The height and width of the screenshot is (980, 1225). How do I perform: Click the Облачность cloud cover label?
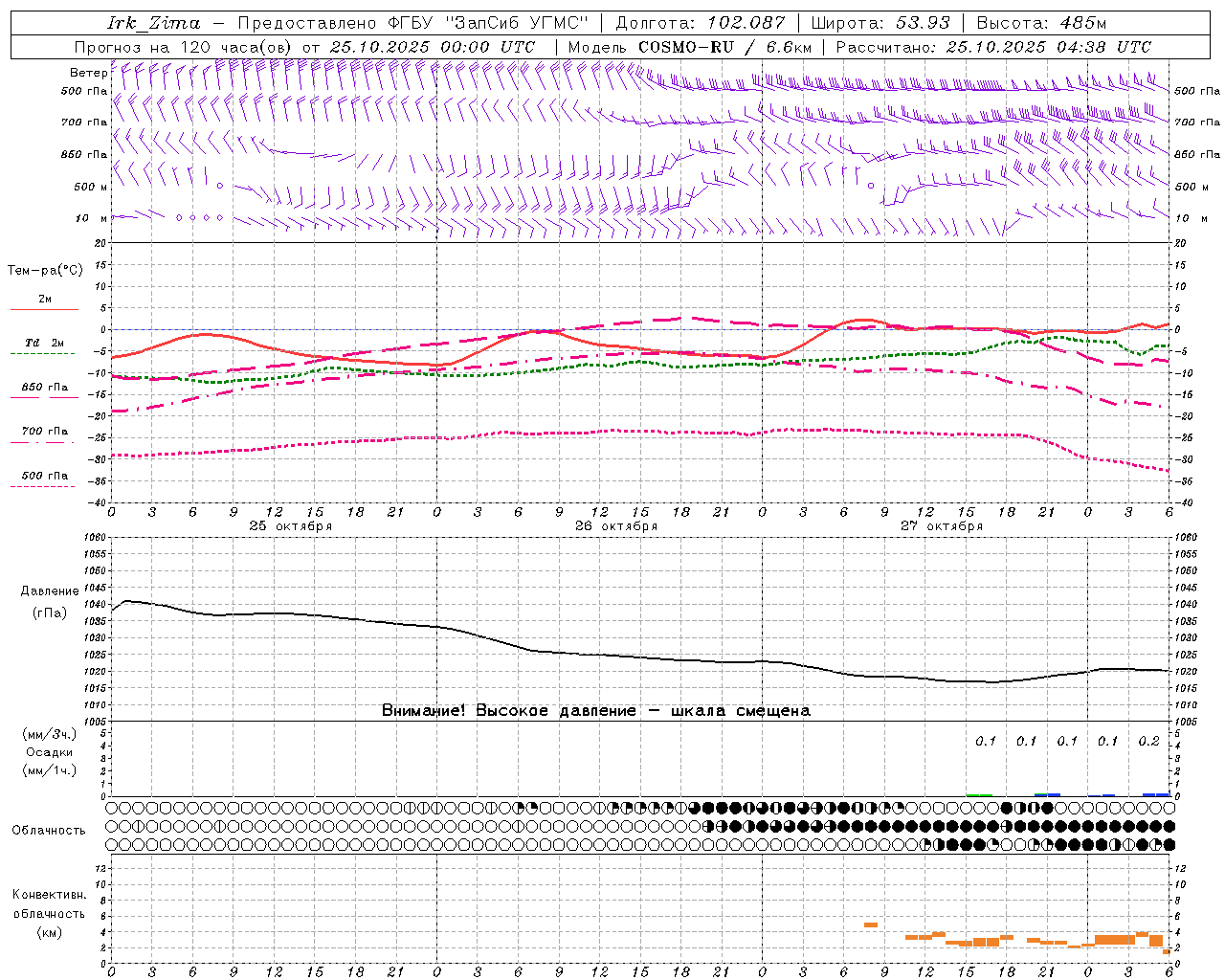click(49, 830)
